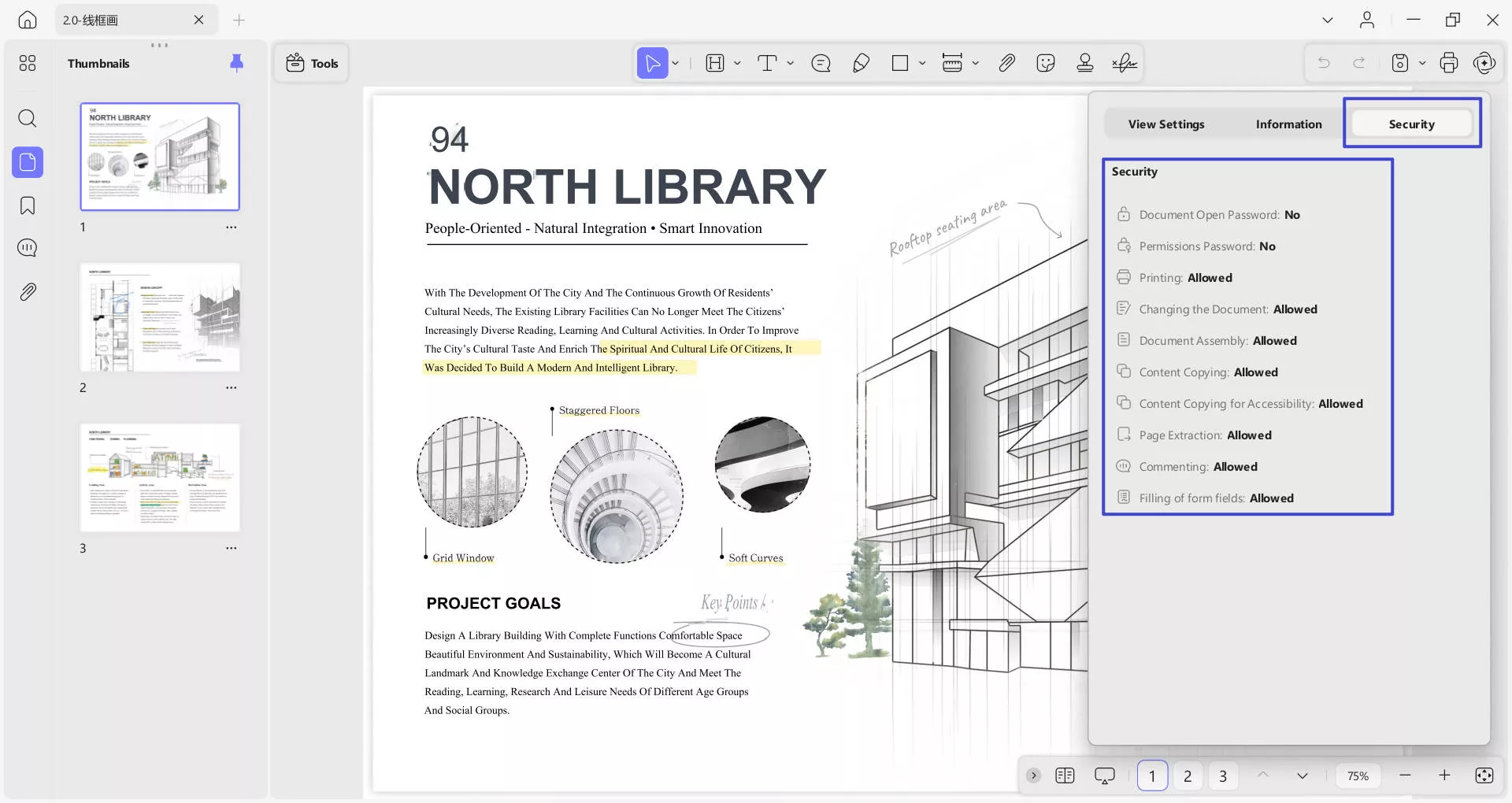Click the stamp tool icon

coord(1084,63)
